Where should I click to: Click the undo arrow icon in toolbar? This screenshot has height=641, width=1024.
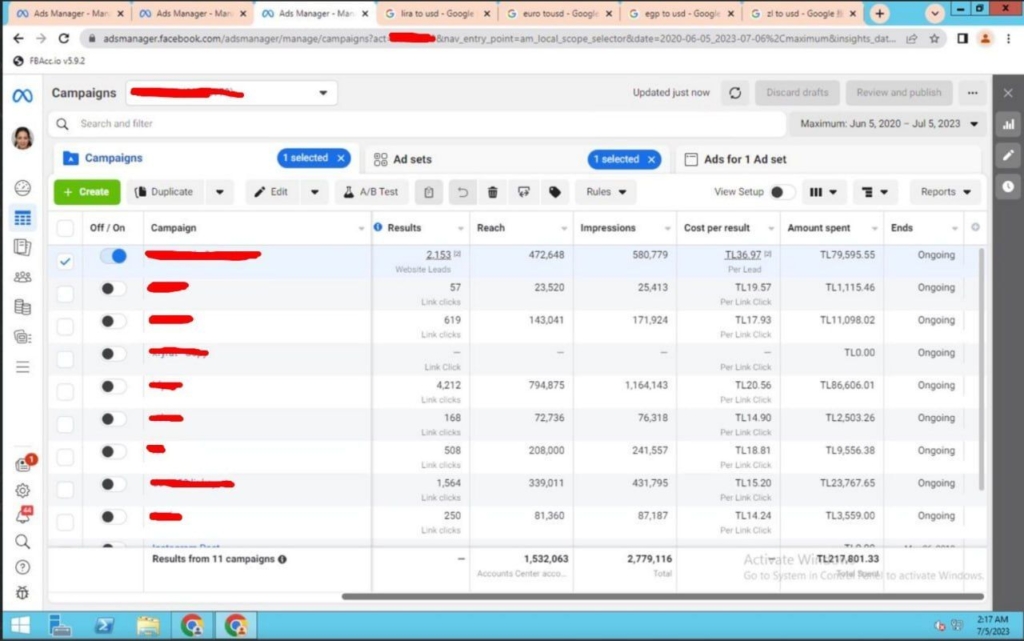pyautogui.click(x=462, y=192)
